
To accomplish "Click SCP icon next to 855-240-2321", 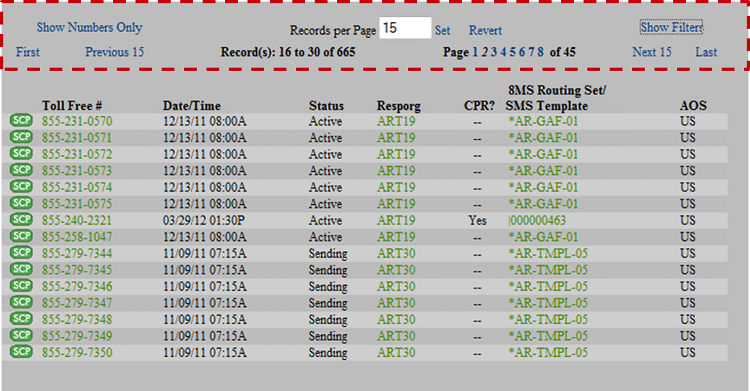I will click(21, 219).
